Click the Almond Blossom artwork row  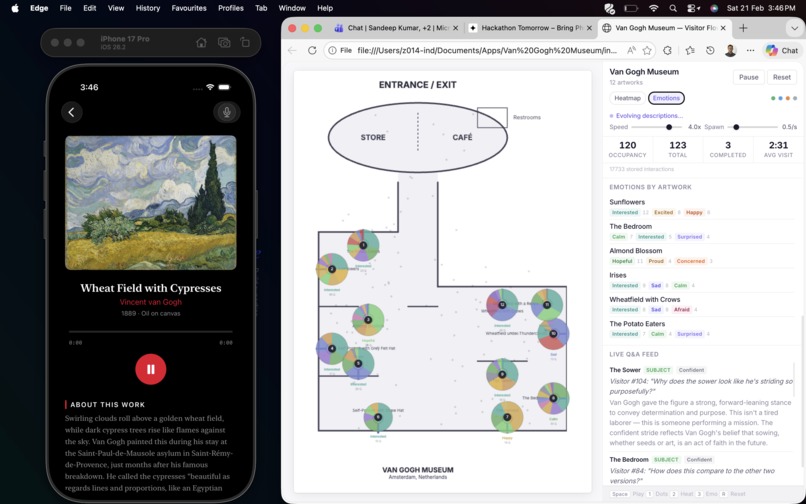pyautogui.click(x=702, y=256)
